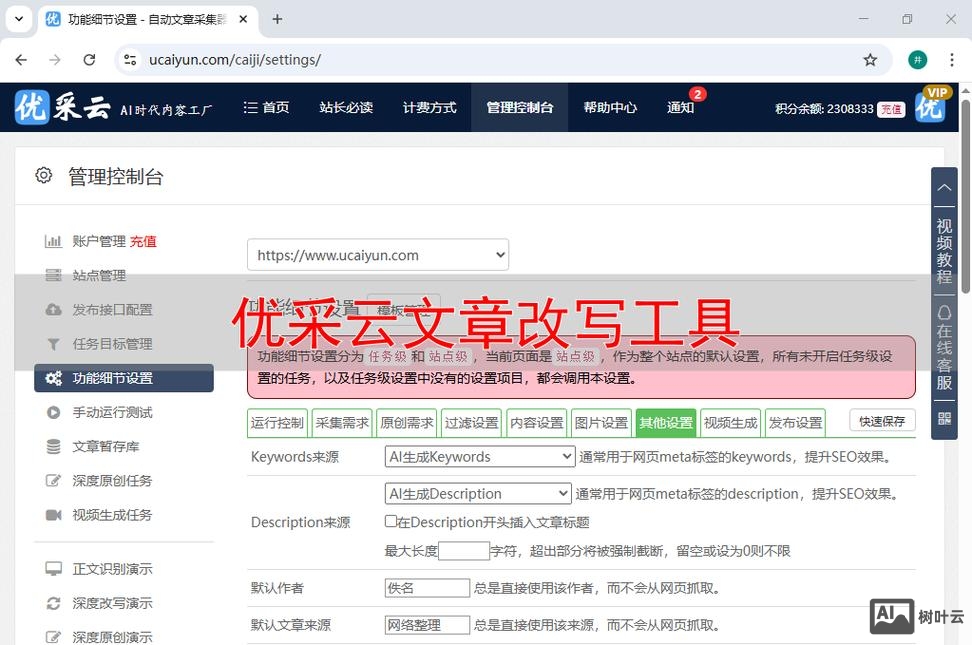Open the Description来源 dropdown
Image resolution: width=972 pixels, height=645 pixels.
pyautogui.click(x=477, y=493)
